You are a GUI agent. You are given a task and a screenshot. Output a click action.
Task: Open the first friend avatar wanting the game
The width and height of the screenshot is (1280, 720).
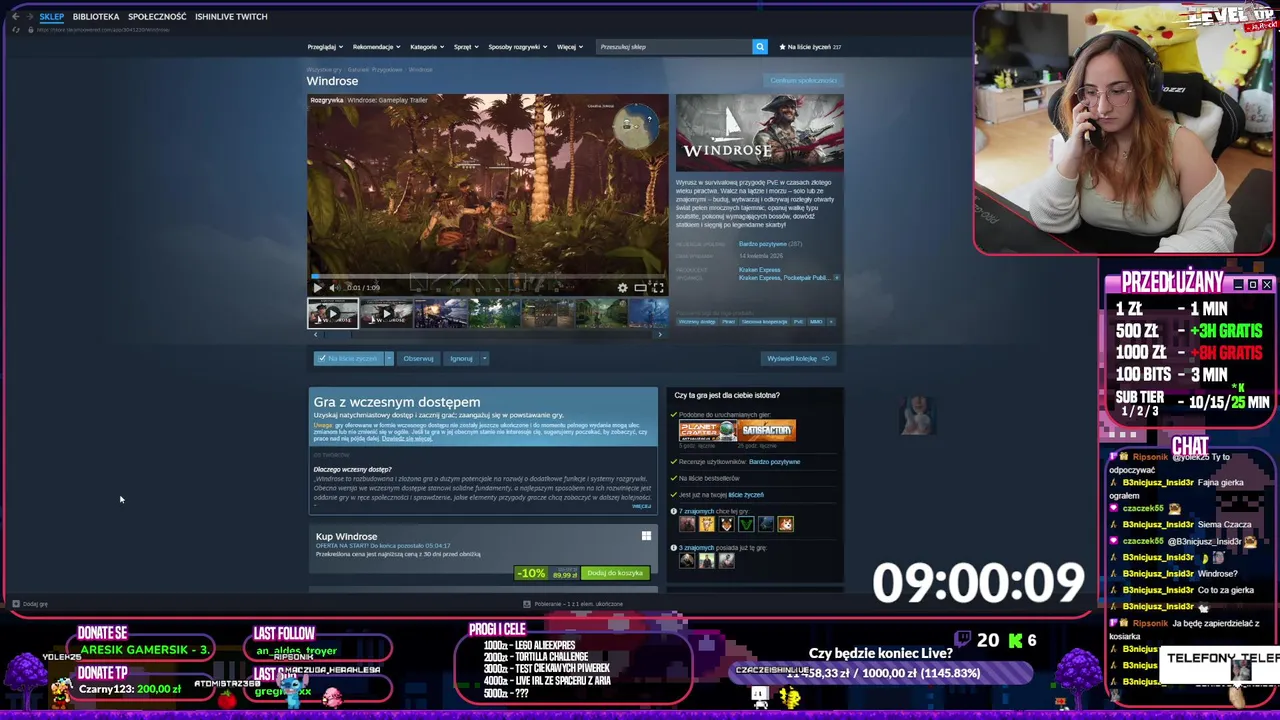pos(687,524)
